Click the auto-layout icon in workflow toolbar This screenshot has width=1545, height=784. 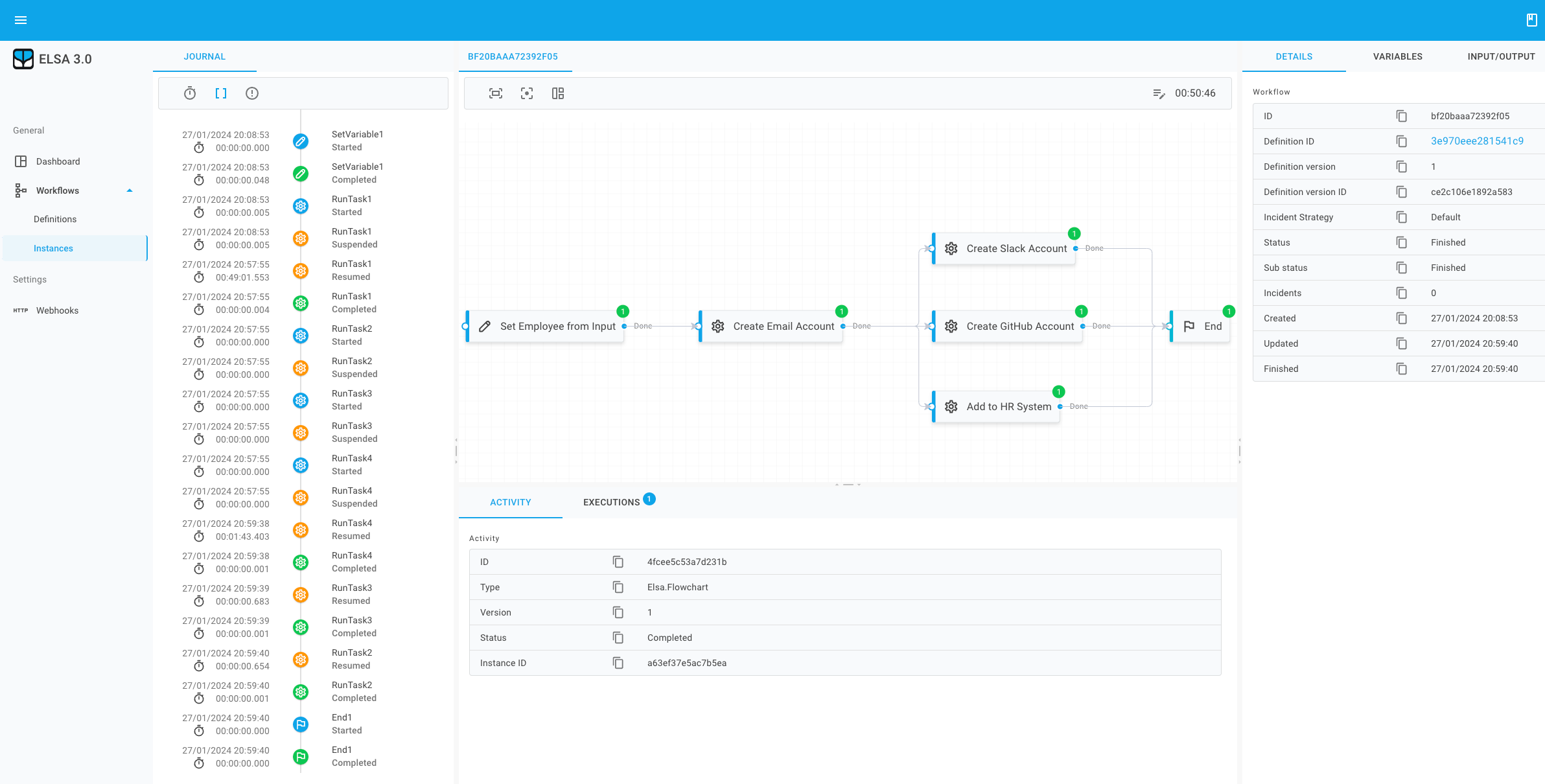click(558, 93)
